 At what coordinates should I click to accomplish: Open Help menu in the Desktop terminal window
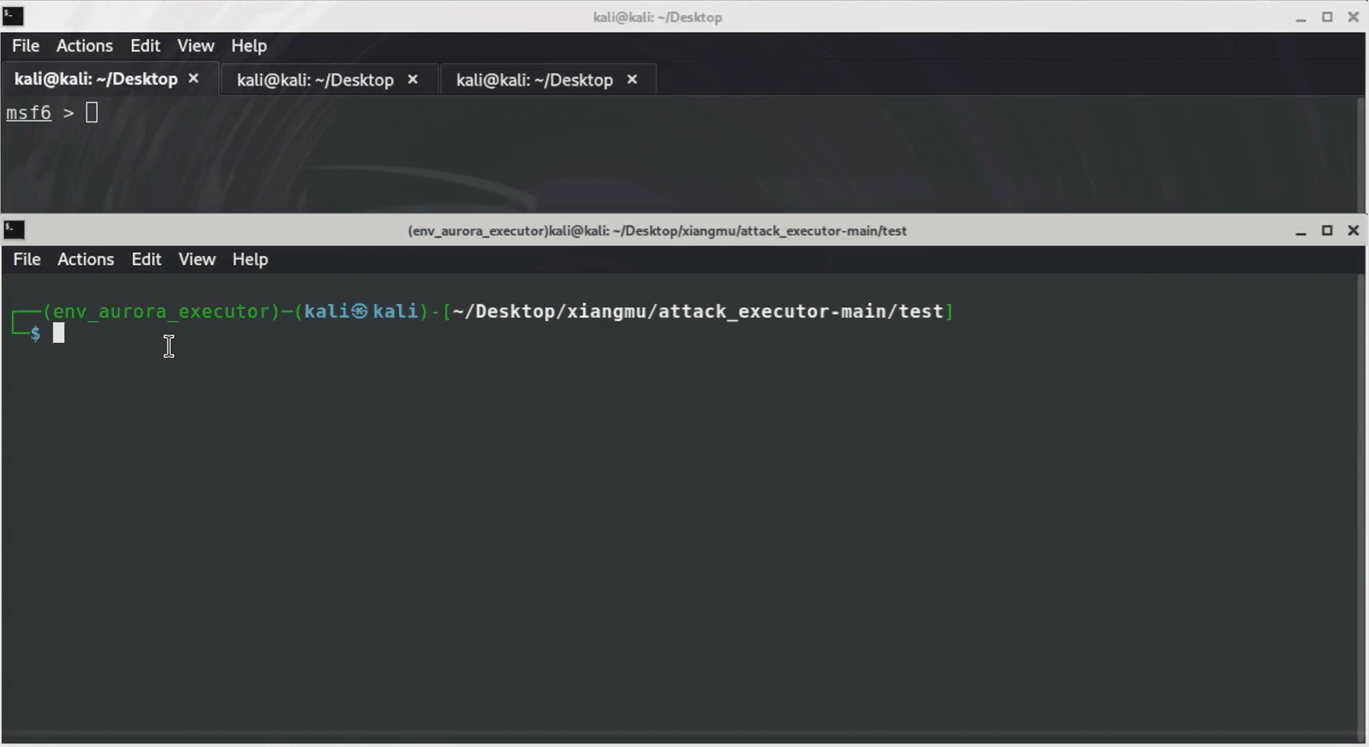(249, 46)
